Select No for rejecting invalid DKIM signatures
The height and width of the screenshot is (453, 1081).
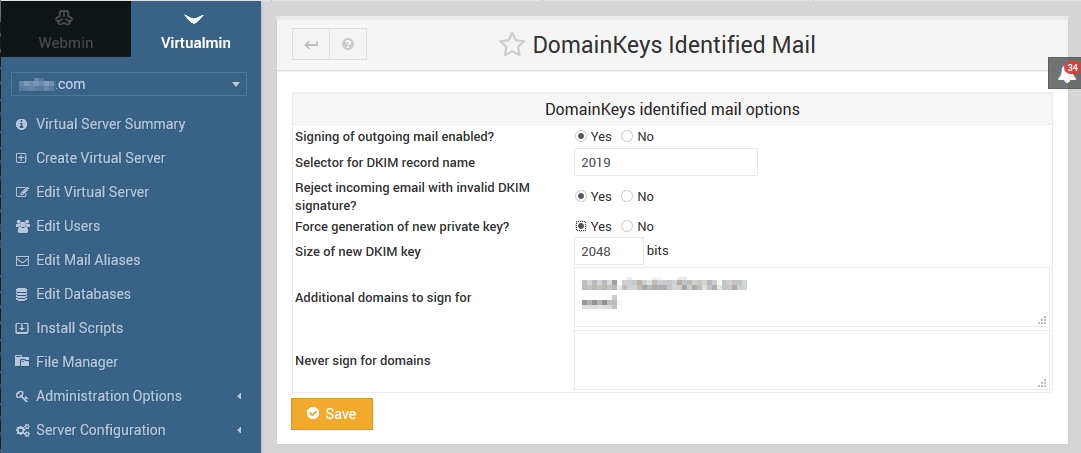[x=627, y=197]
